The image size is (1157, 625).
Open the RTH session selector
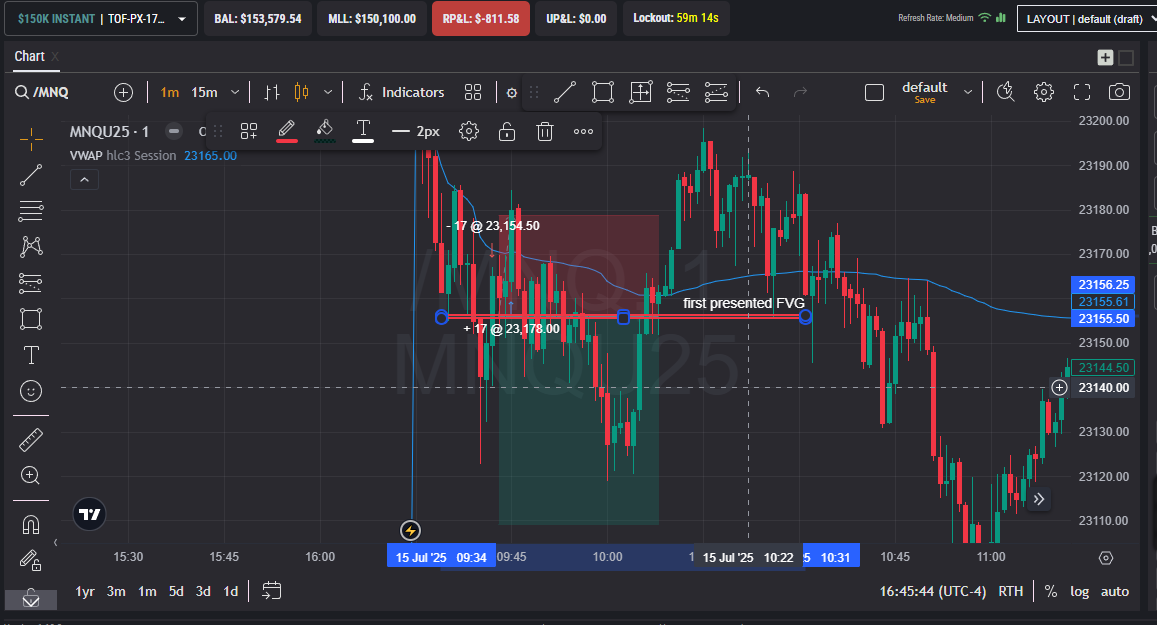[x=1010, y=591]
